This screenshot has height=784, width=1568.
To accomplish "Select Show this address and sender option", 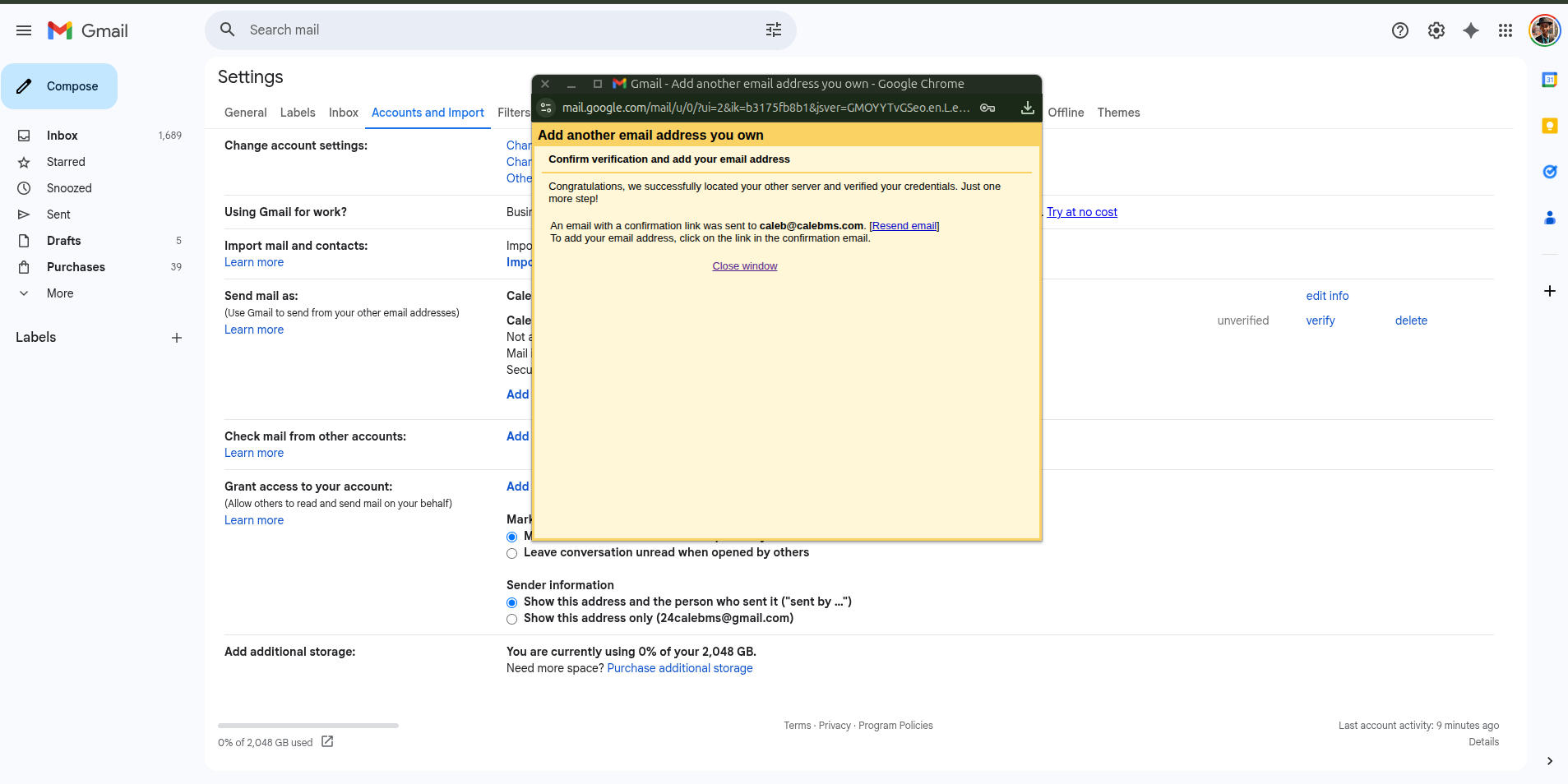I will (512, 602).
